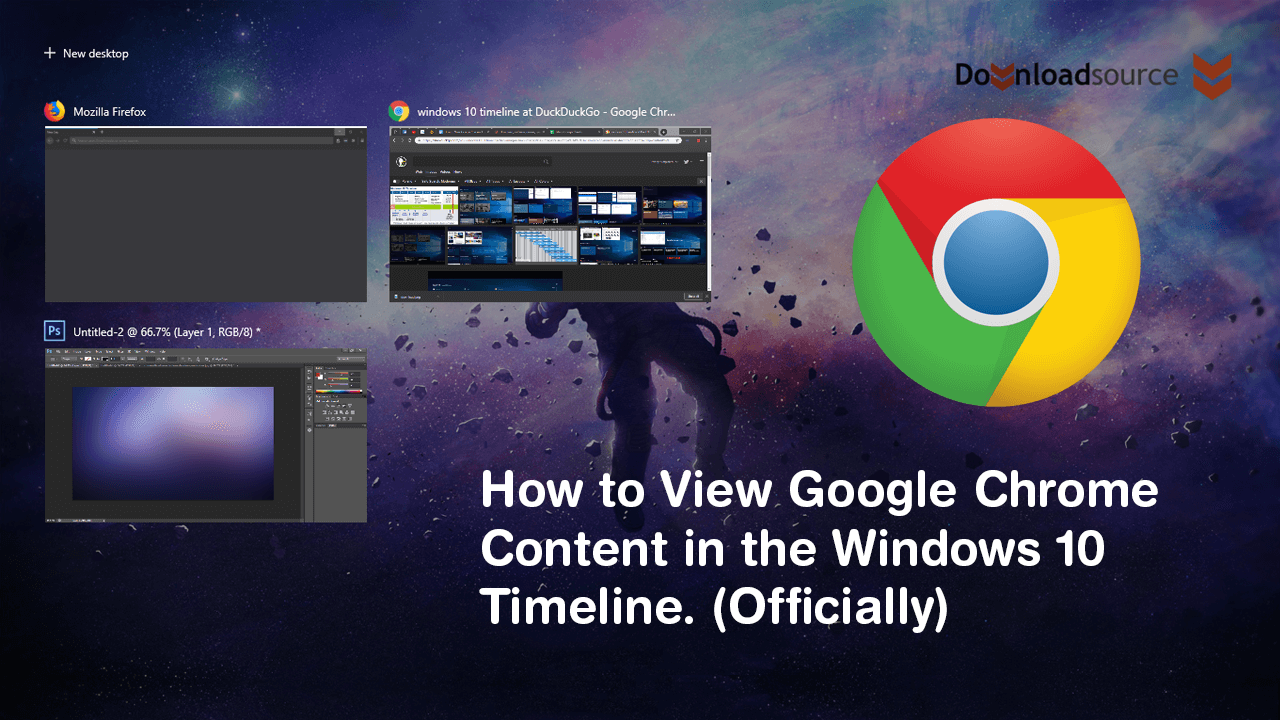Click the Twitter bird icon in Chrome window

click(686, 162)
